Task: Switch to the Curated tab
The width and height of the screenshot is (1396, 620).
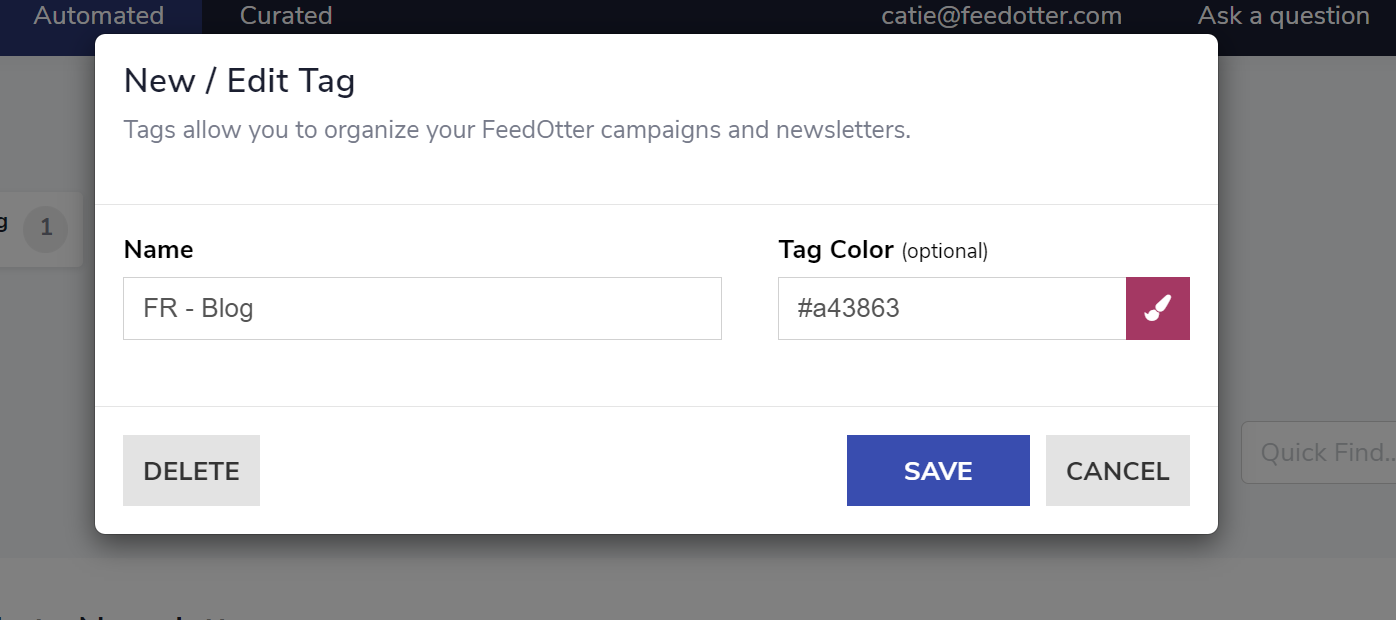Action: click(286, 16)
